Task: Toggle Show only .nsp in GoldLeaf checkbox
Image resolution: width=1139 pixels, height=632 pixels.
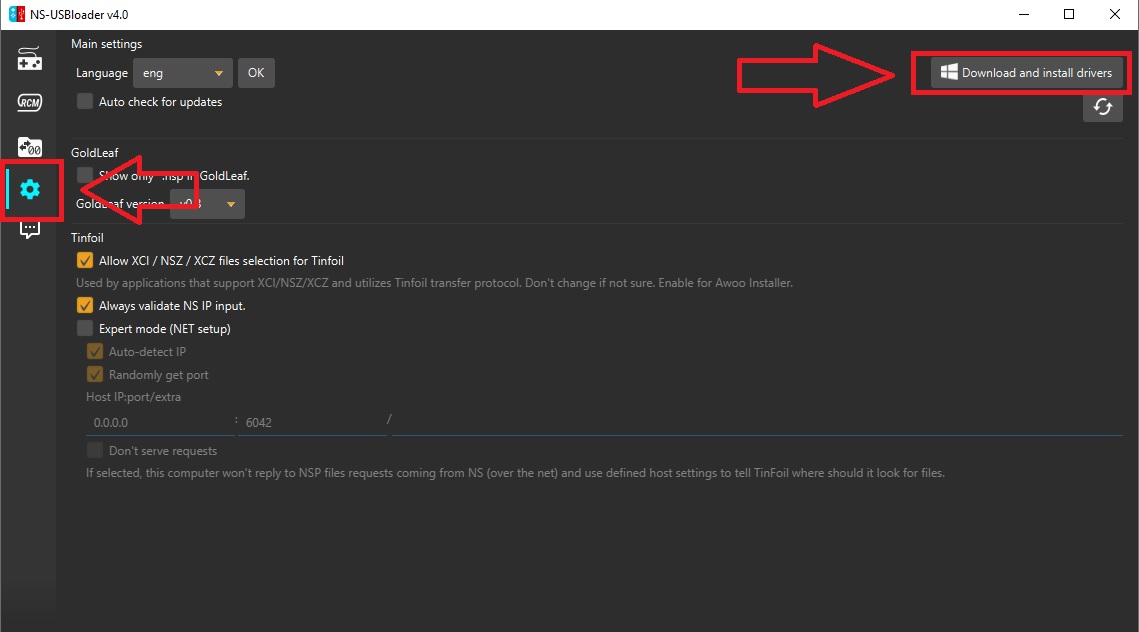Action: click(x=85, y=175)
